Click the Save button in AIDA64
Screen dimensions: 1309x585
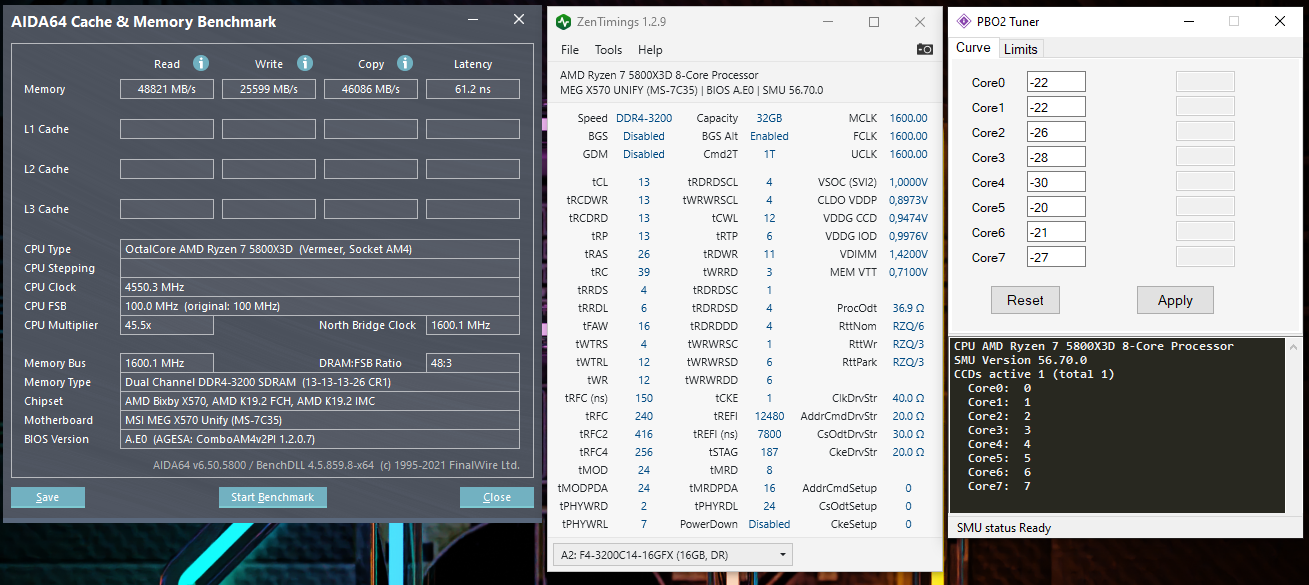47,497
